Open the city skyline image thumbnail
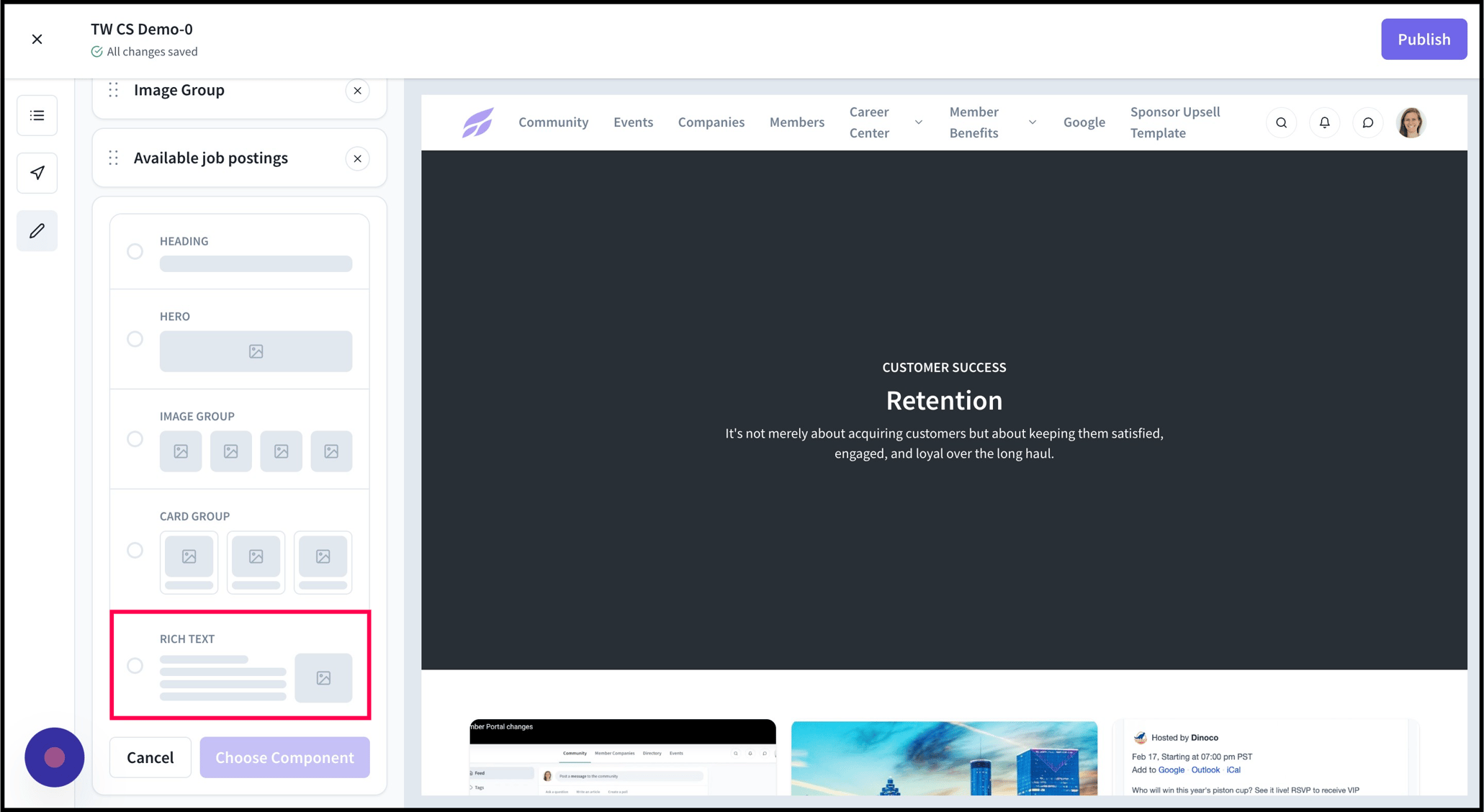 click(x=944, y=757)
